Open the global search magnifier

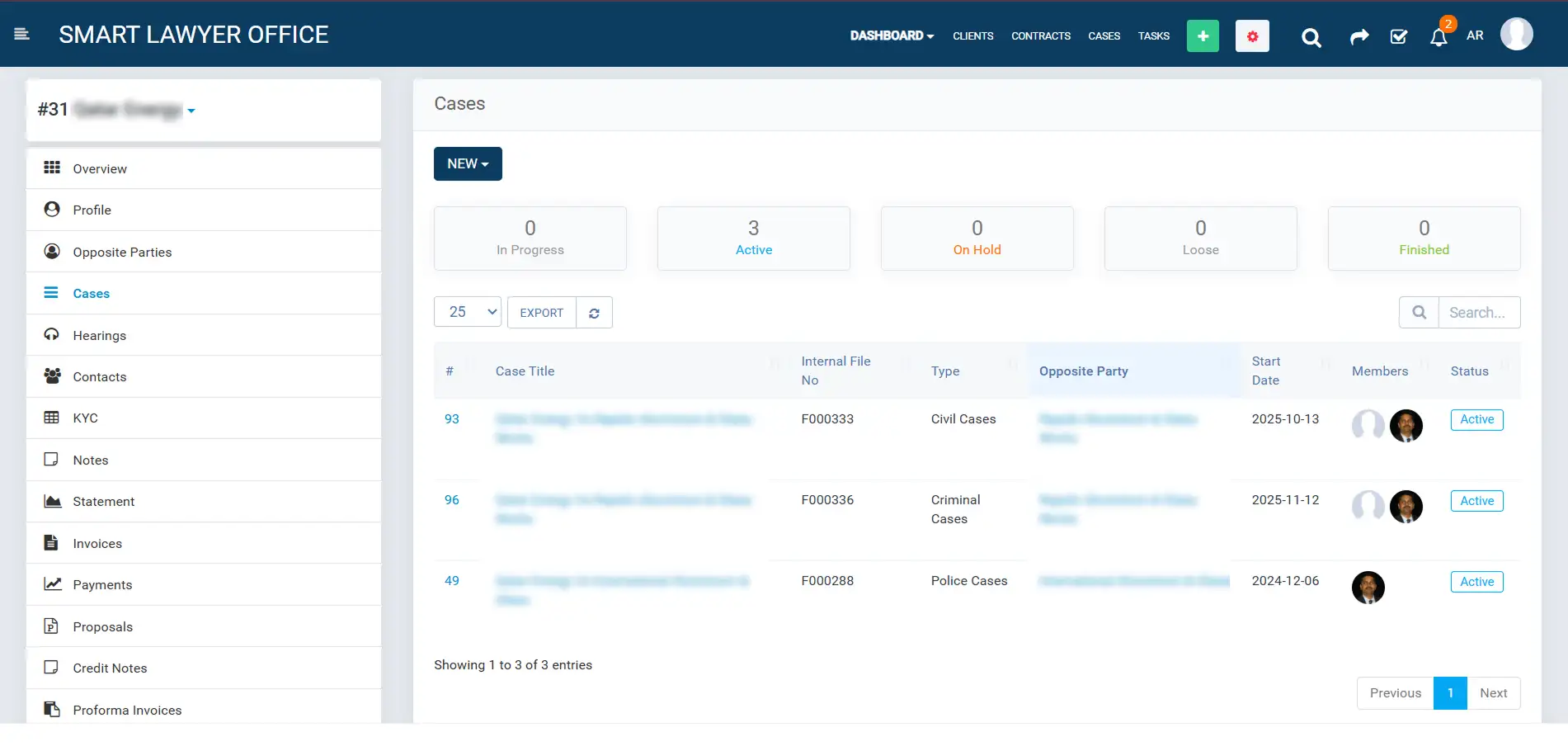click(x=1310, y=37)
